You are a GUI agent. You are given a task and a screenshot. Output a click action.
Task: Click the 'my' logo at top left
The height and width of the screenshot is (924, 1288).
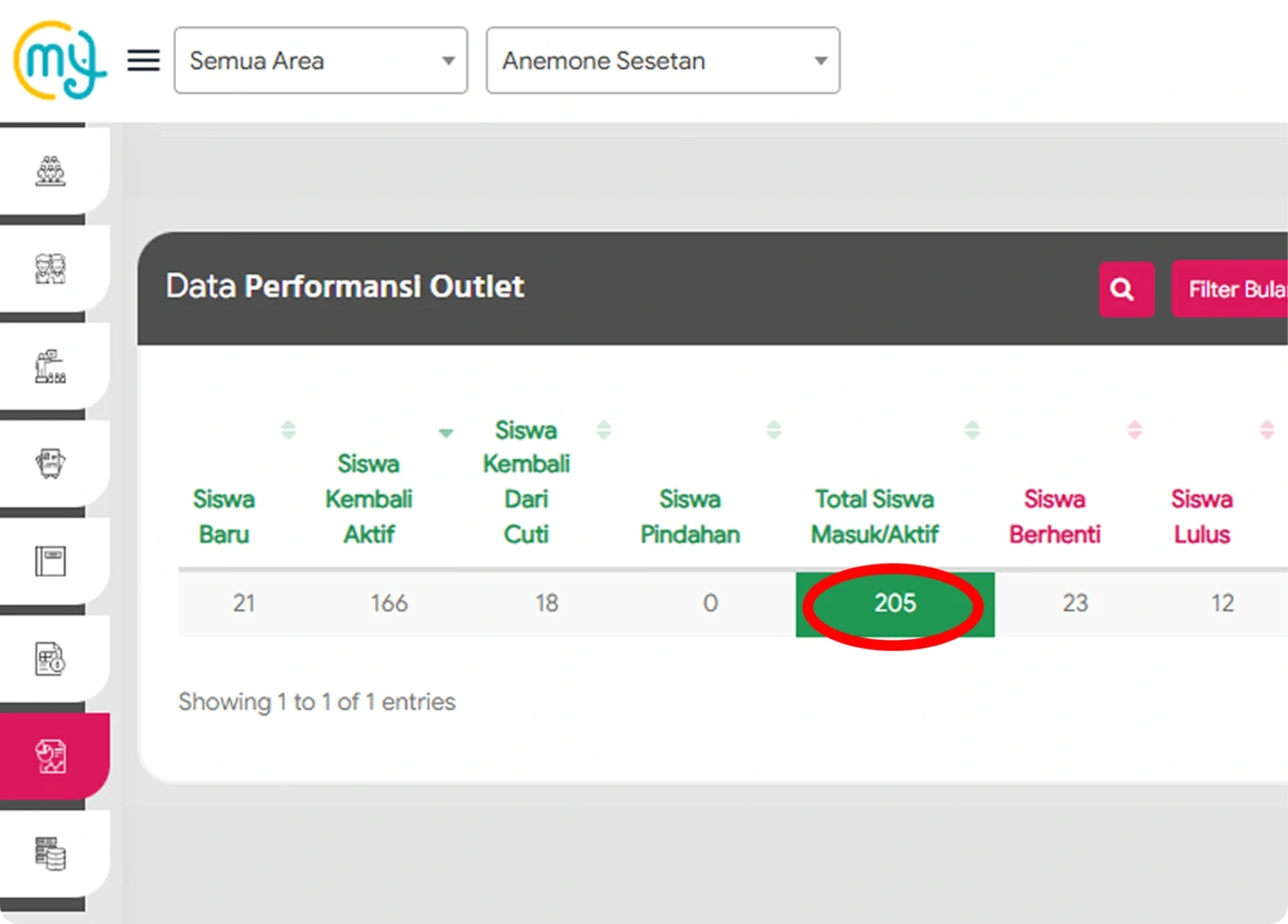coord(57,60)
